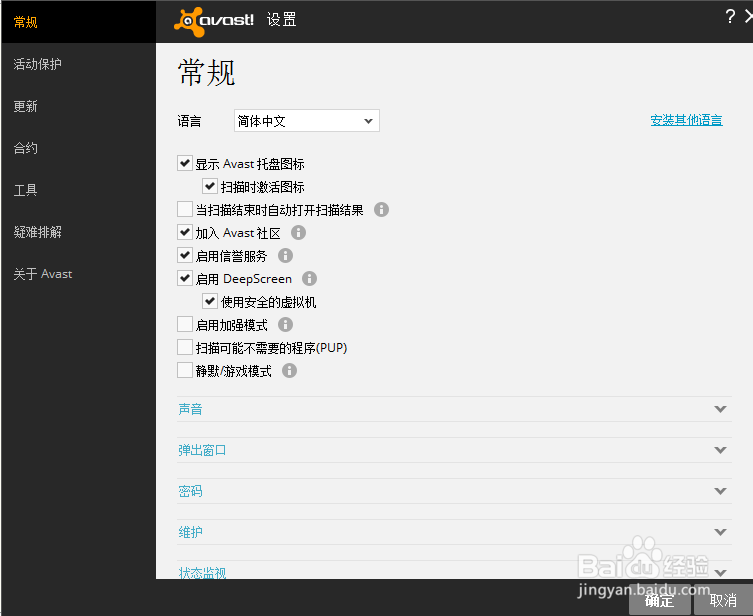753x616 pixels.
Task: Disable 启用 DeepScreen checkbox
Action: (185, 278)
